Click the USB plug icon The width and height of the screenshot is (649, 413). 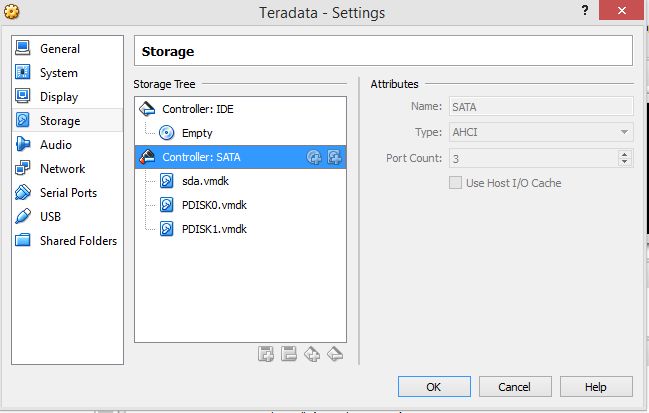(23, 216)
